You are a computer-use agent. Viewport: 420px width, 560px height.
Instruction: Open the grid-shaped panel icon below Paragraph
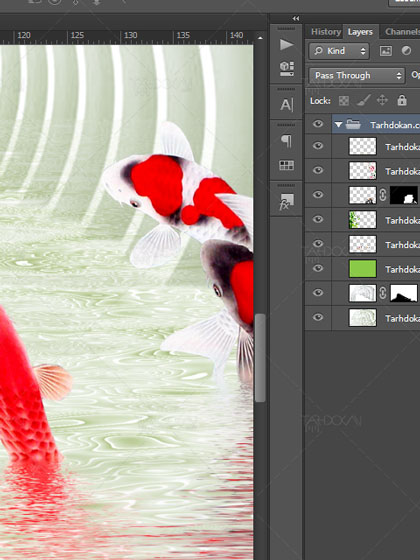[286, 165]
